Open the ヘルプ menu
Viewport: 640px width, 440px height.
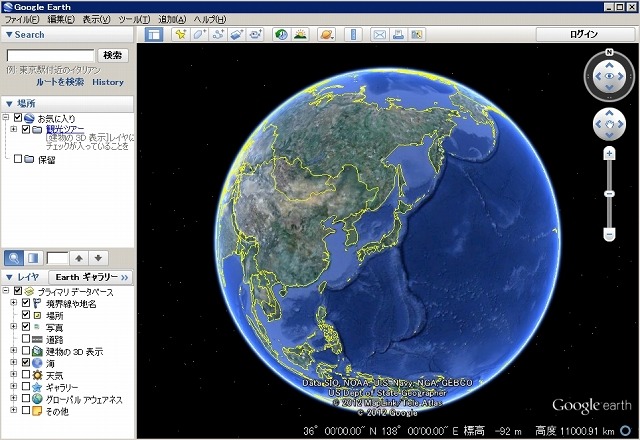(210, 19)
